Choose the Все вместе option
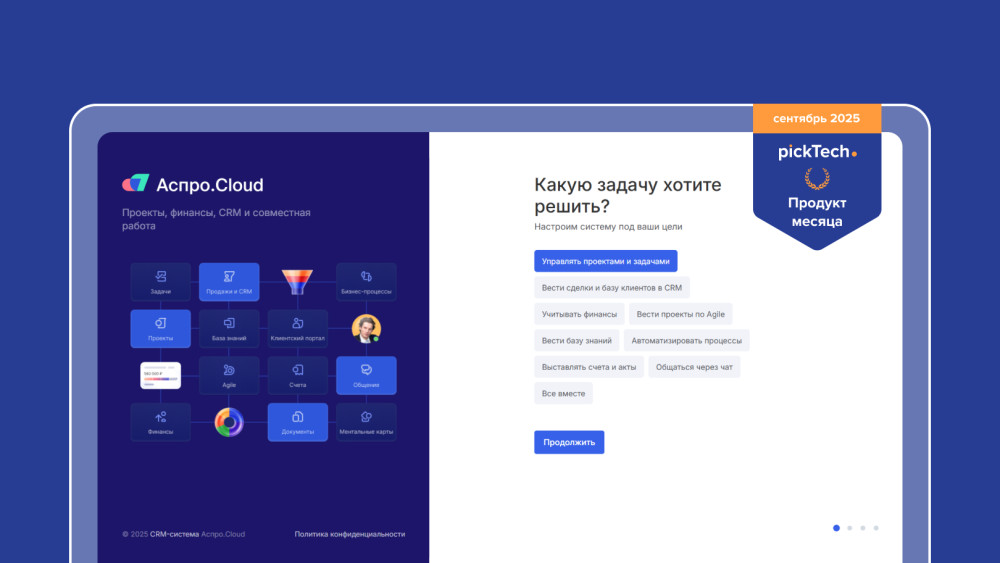1000x563 pixels. point(563,393)
